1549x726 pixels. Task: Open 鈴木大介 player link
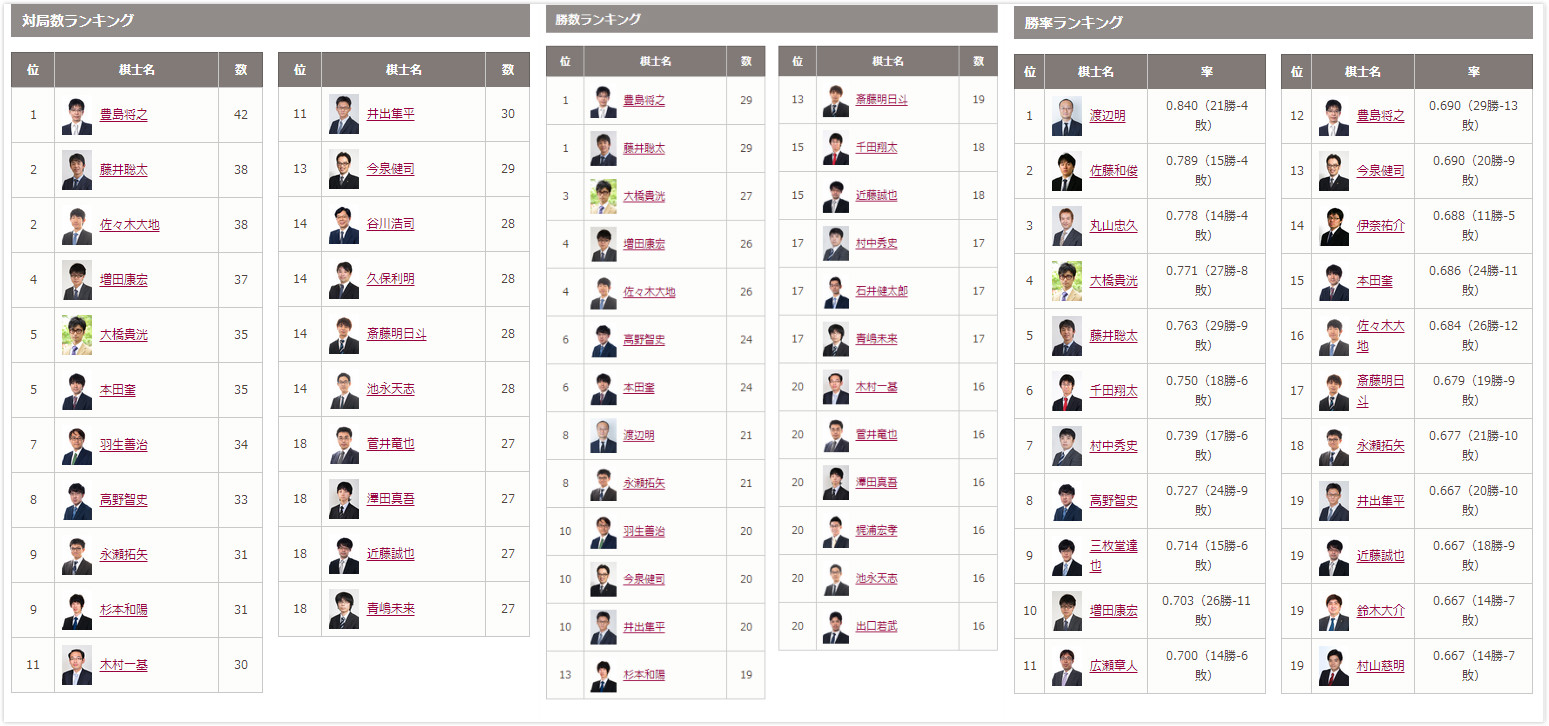pyautogui.click(x=1380, y=611)
